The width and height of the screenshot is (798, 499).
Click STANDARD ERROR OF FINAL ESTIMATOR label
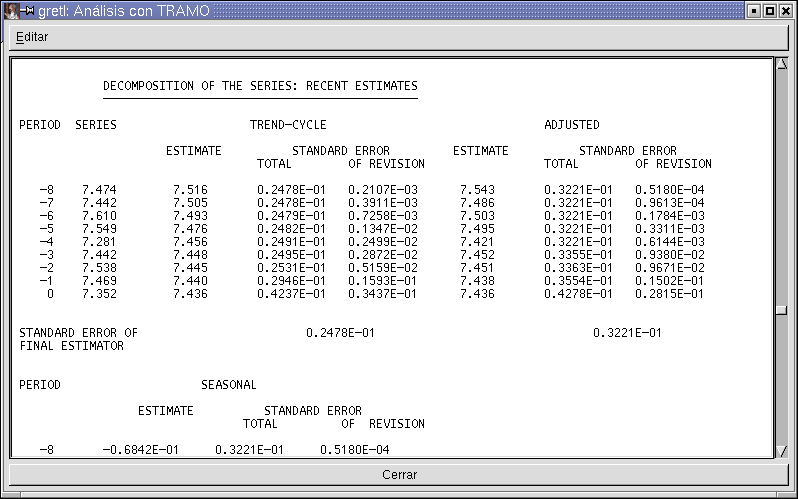click(x=78, y=339)
